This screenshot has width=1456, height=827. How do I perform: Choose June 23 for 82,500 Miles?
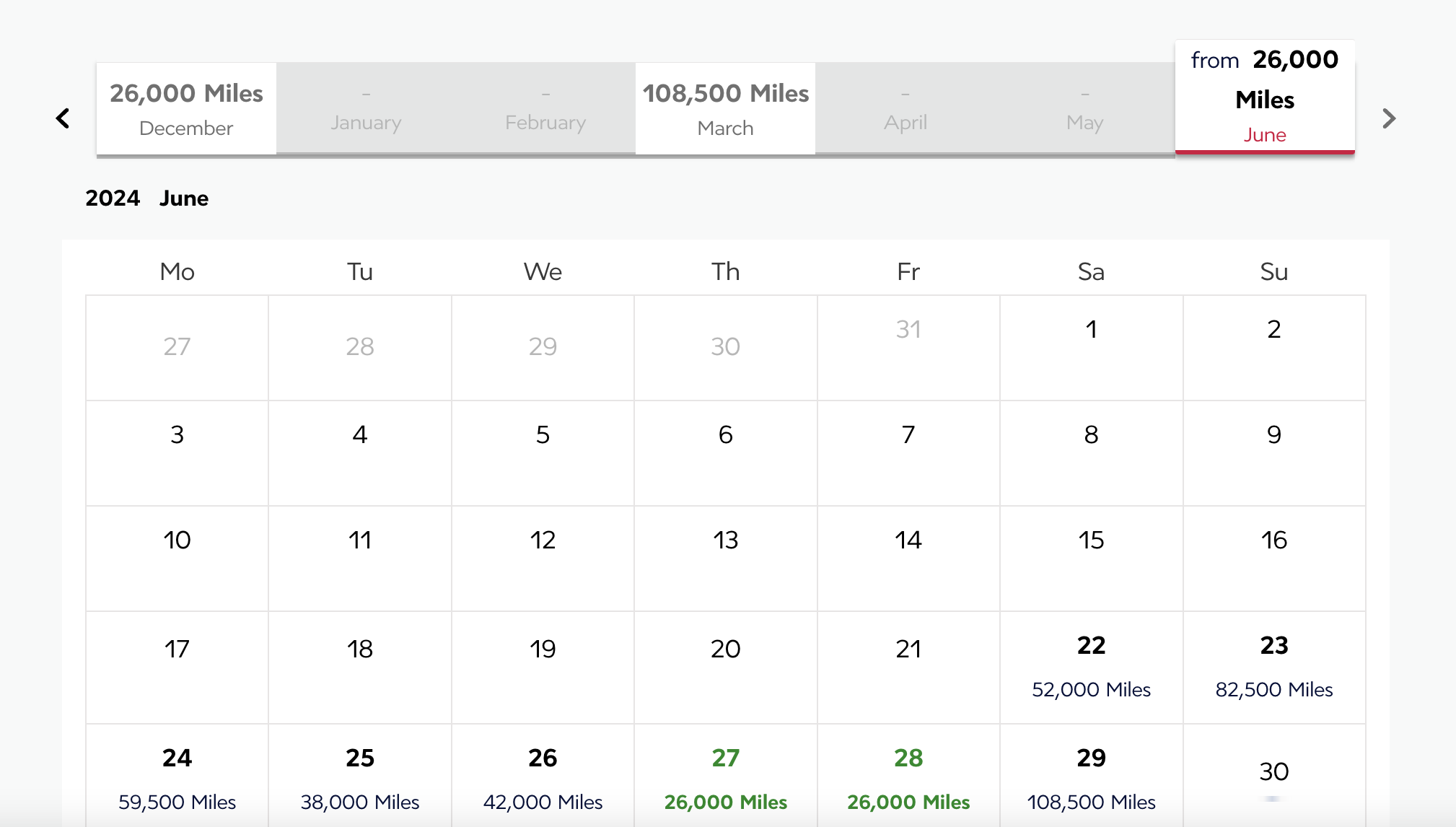pyautogui.click(x=1274, y=668)
